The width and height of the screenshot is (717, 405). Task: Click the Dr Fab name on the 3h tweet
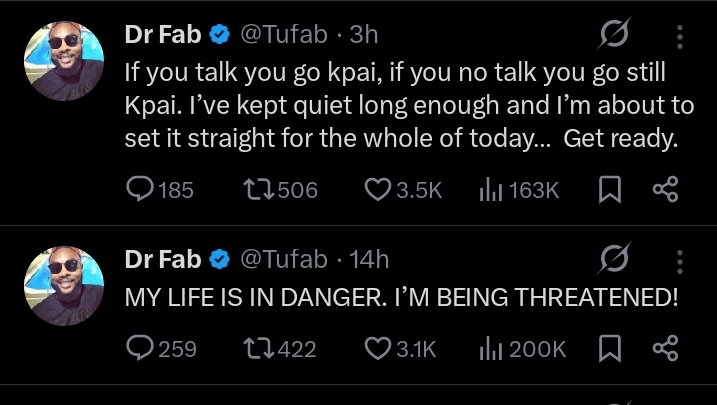point(162,35)
